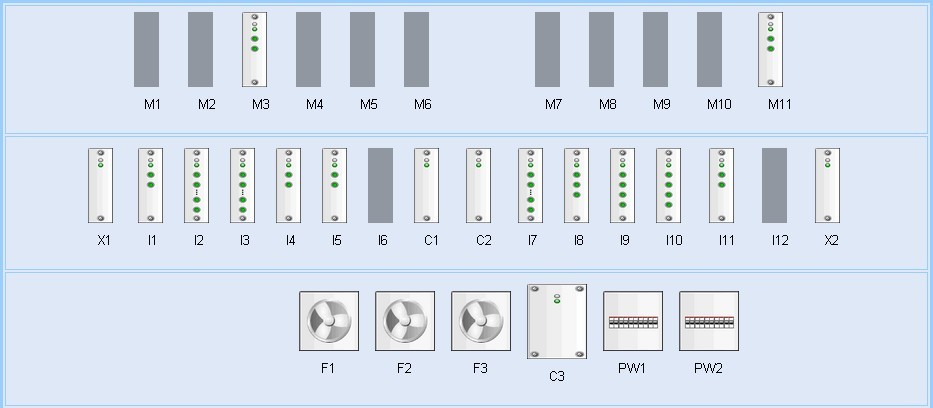Click empty slot M1
Screen dimensions: 933x408
[147, 50]
